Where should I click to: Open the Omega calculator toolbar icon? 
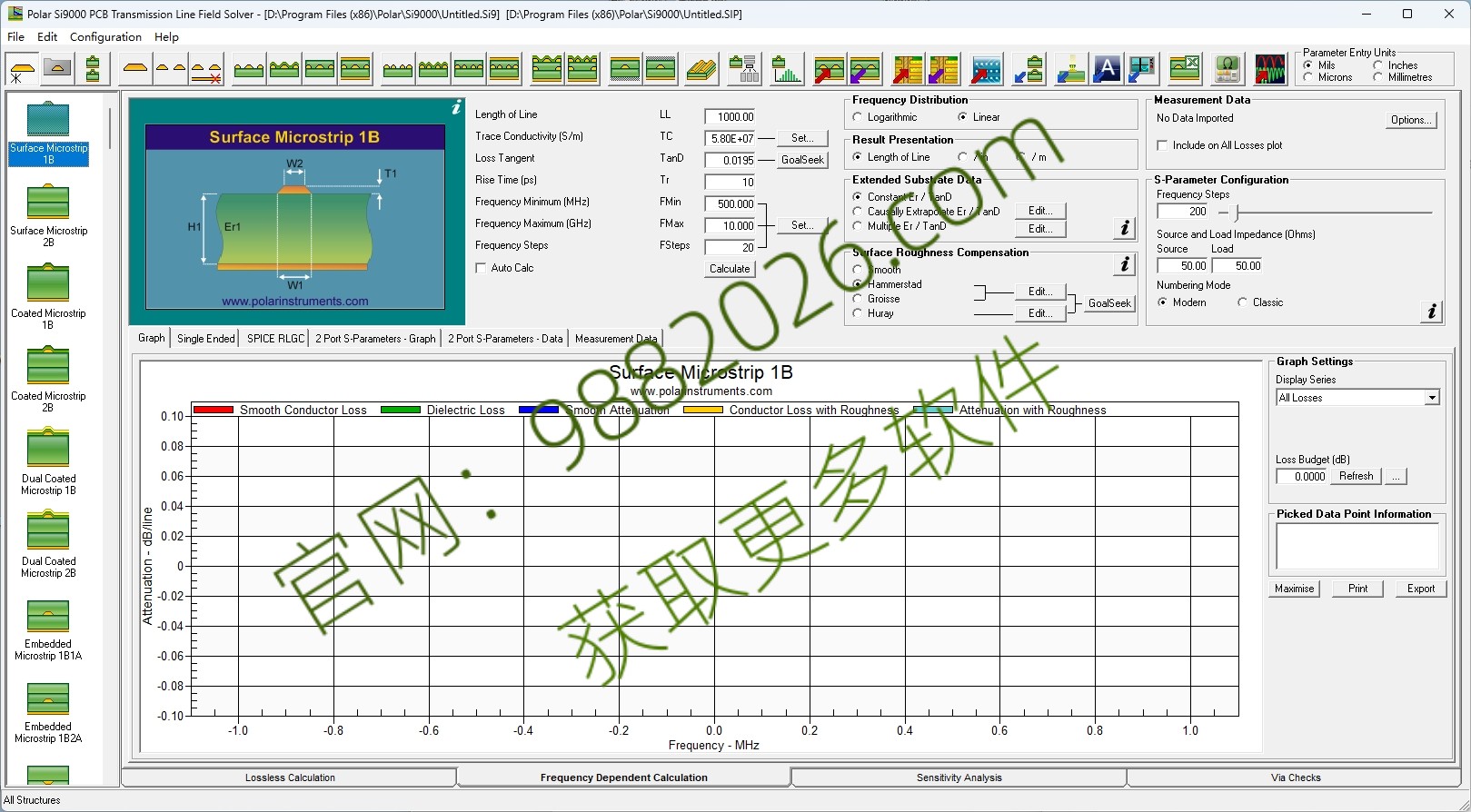1227,69
